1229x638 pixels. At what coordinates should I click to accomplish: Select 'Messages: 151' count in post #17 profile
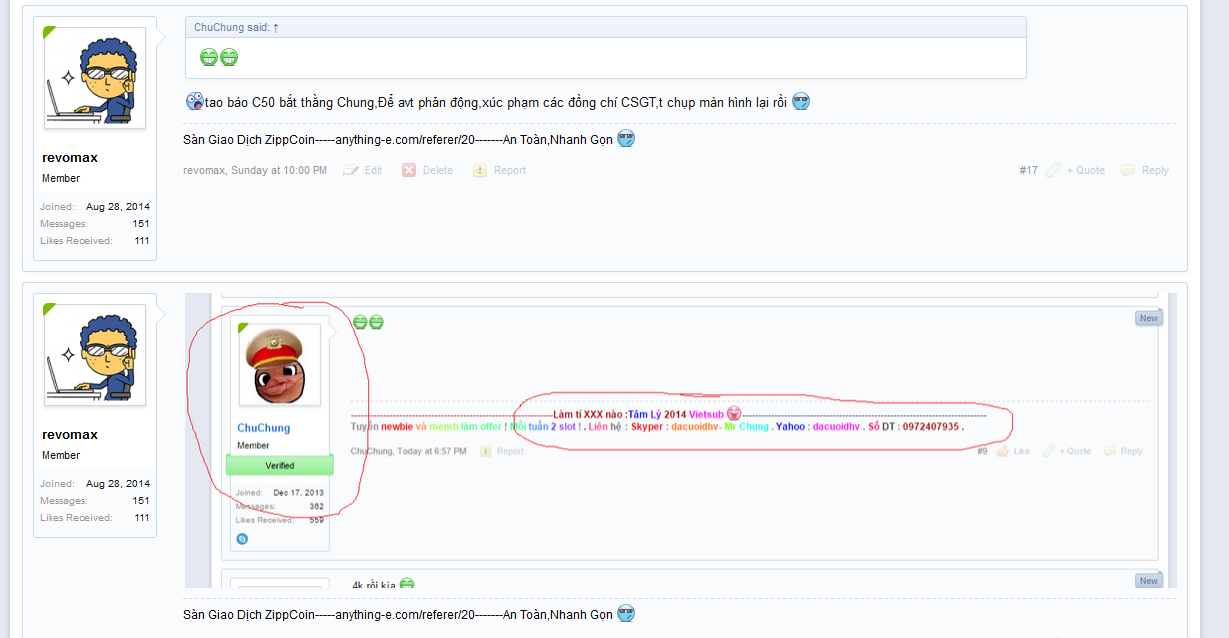[x=95, y=224]
